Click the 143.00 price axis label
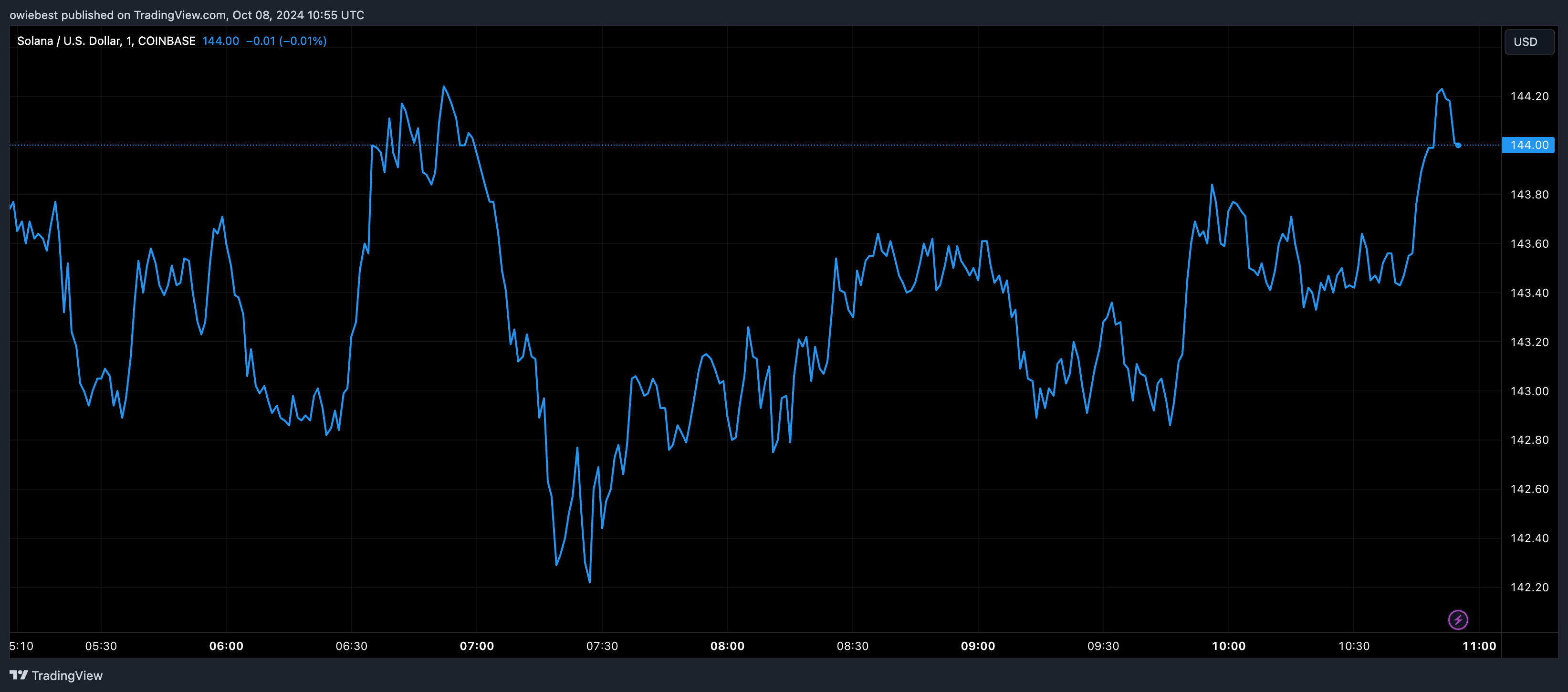1568x692 pixels. coord(1529,391)
